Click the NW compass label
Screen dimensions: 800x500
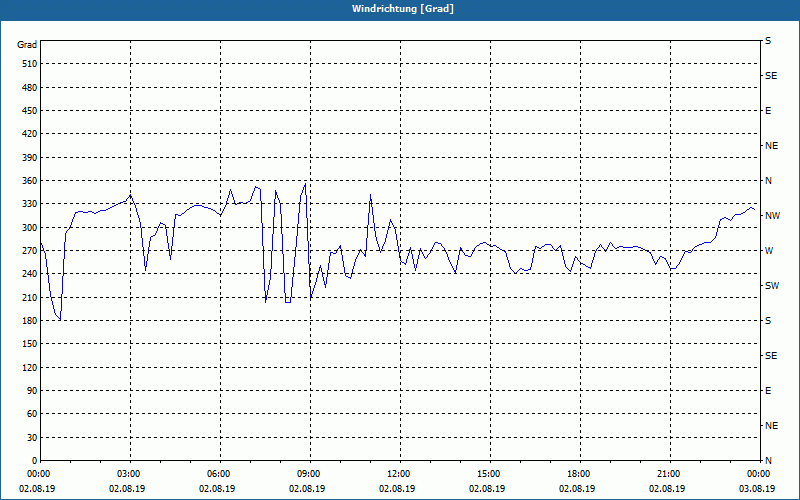(772, 216)
